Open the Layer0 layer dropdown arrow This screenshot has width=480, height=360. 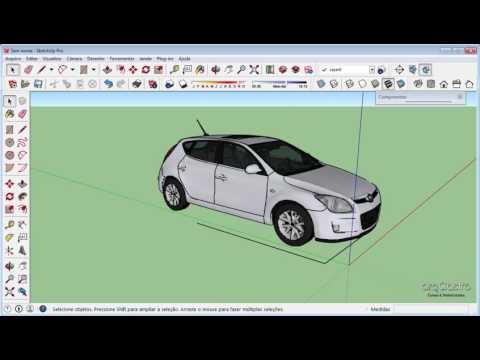[x=372, y=70]
